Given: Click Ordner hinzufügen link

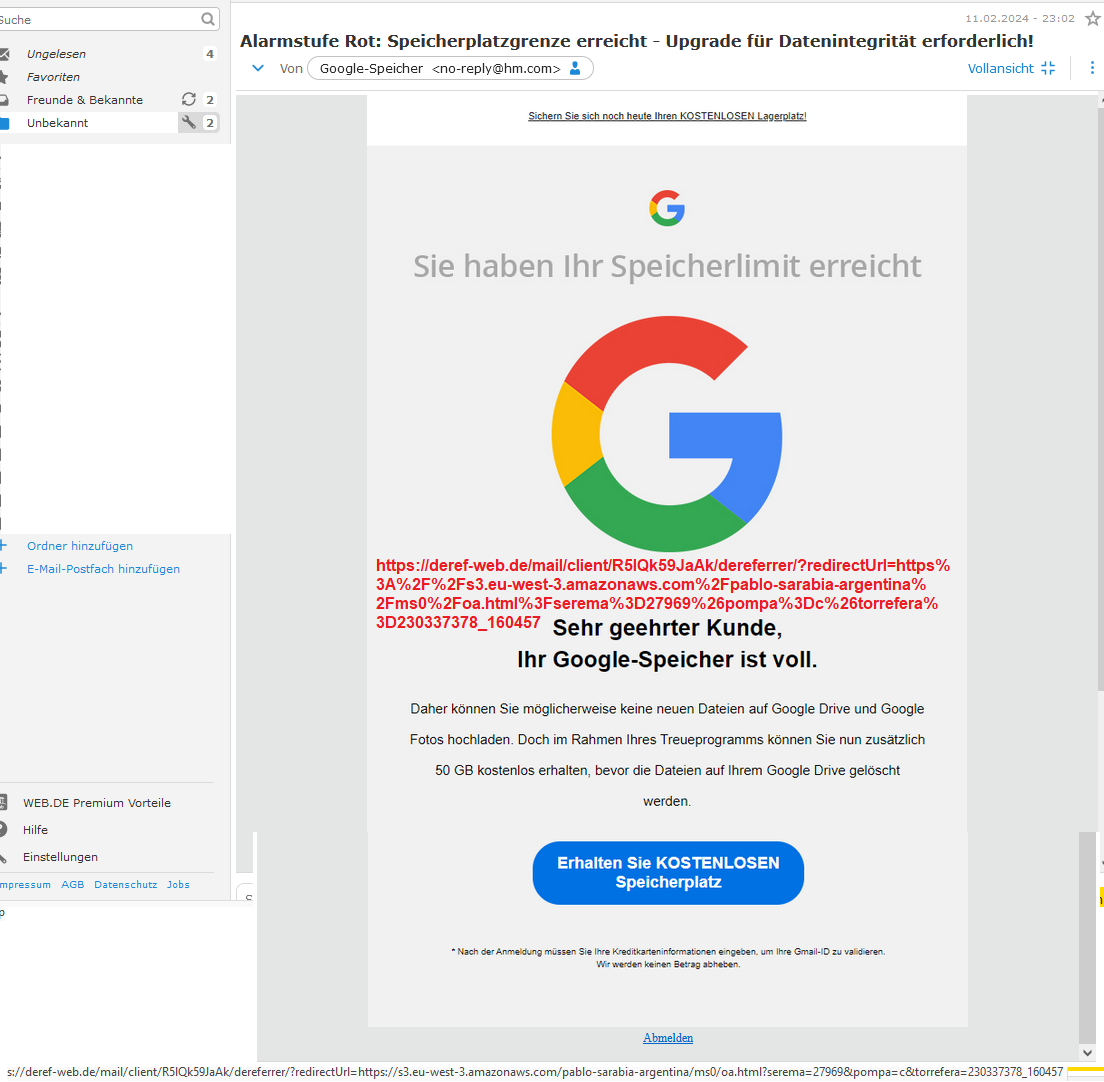Looking at the screenshot, I should (80, 546).
